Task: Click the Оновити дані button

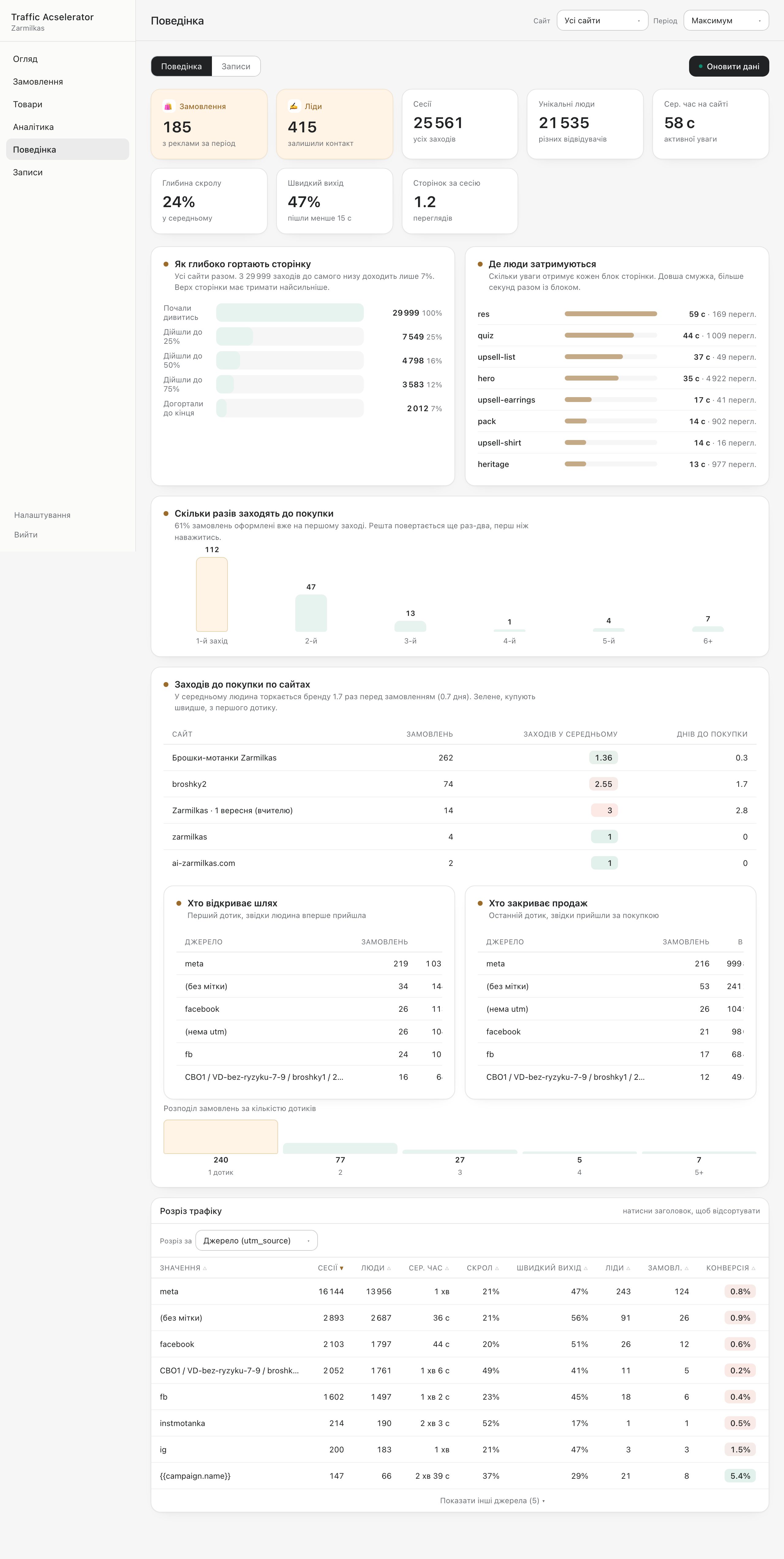Action: [729, 66]
